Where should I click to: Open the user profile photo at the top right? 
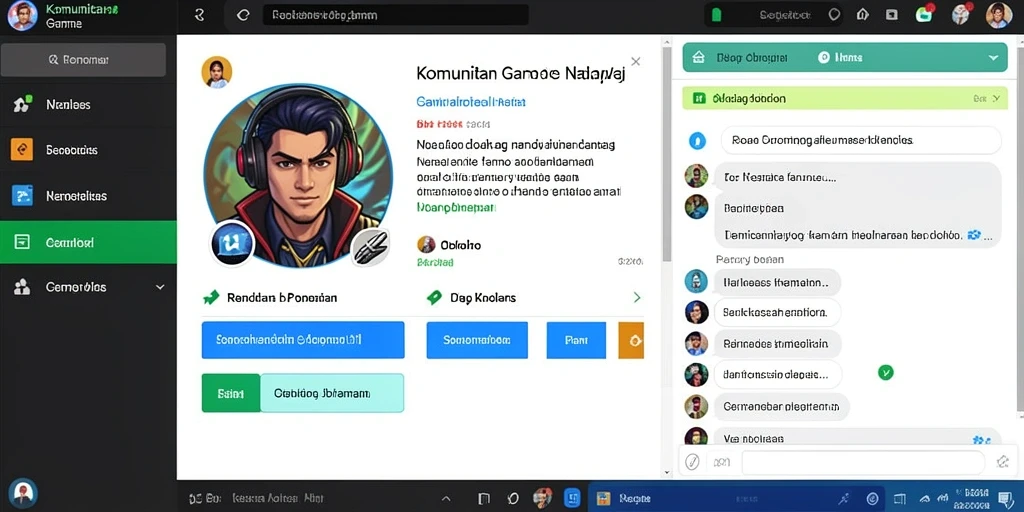point(999,14)
